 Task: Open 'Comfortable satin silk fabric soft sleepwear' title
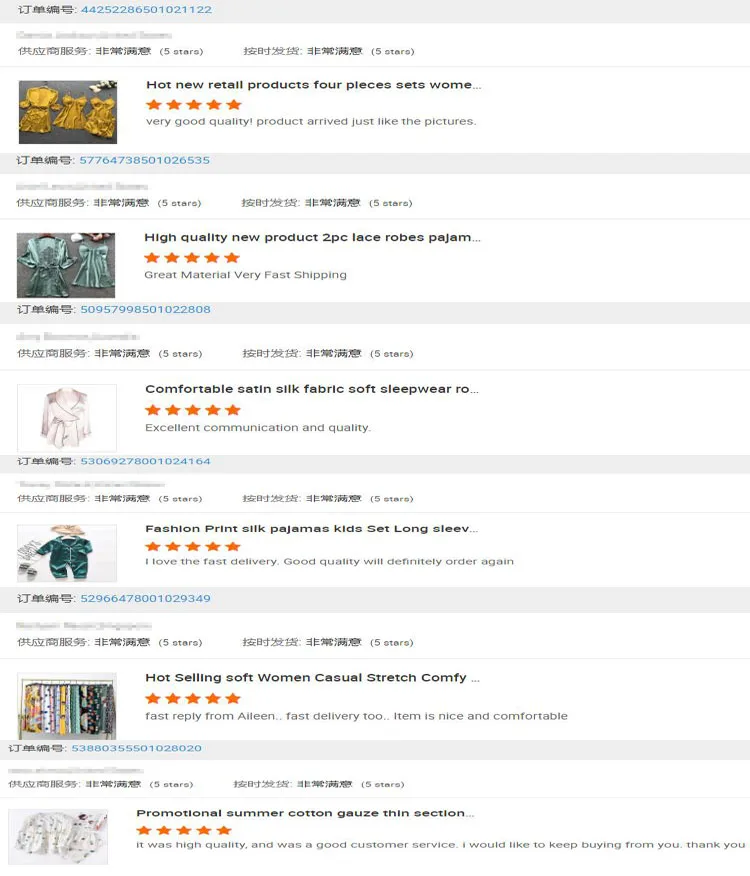pyautogui.click(x=312, y=389)
